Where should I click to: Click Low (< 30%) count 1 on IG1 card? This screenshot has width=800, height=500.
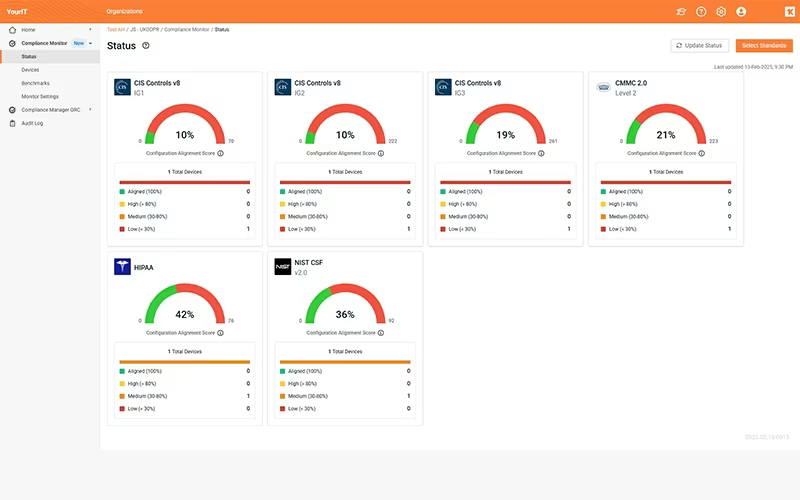[x=248, y=229]
